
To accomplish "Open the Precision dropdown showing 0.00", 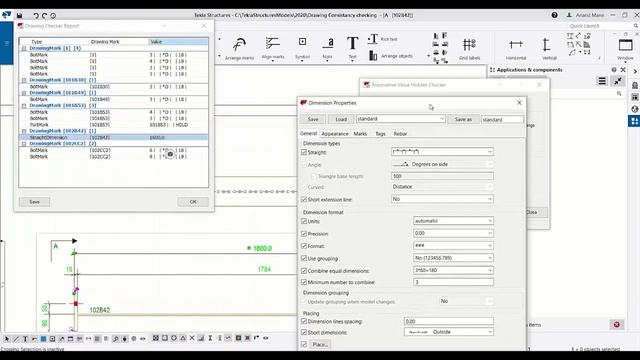I will (x=453, y=233).
